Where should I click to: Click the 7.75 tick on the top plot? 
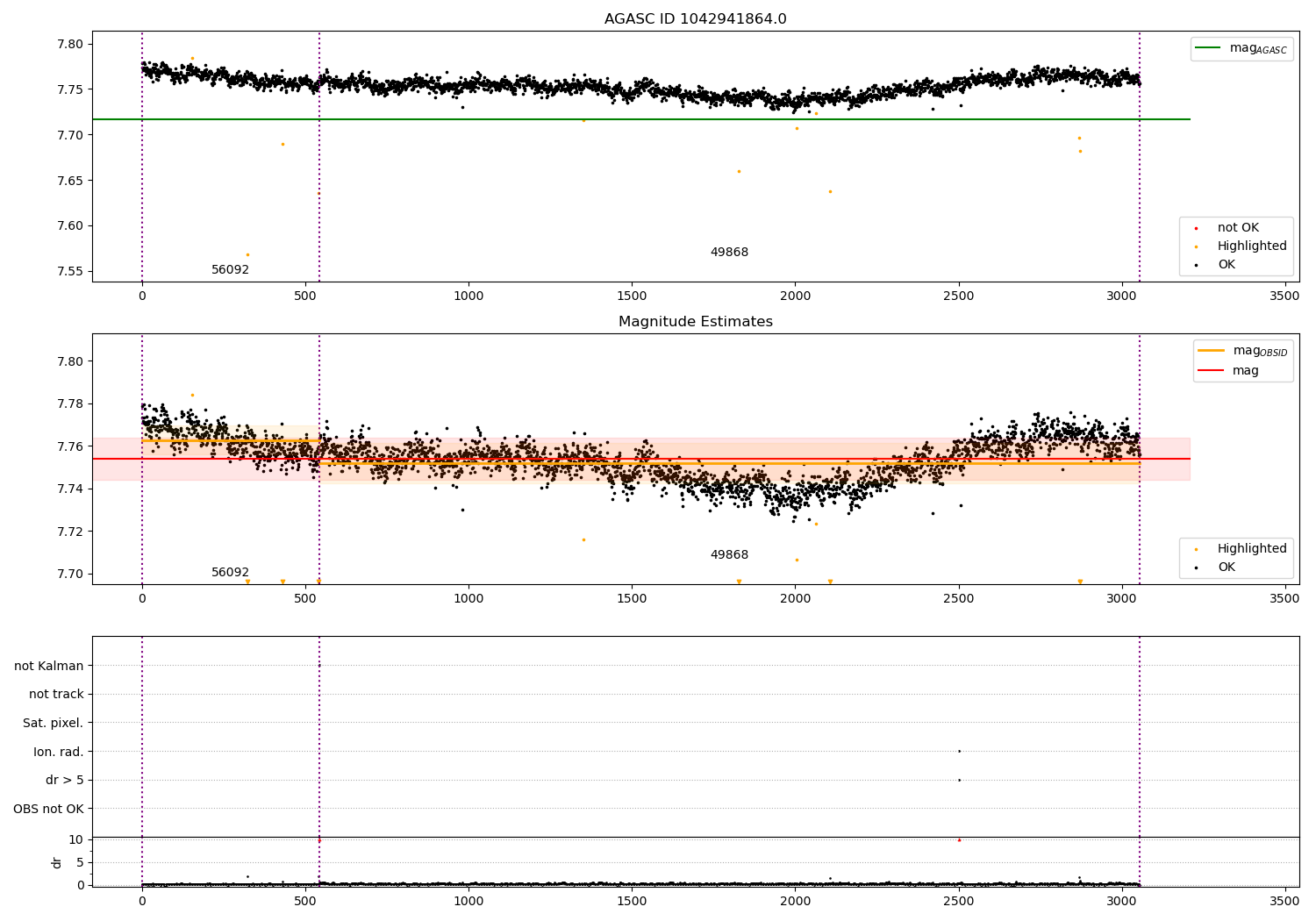(69, 89)
